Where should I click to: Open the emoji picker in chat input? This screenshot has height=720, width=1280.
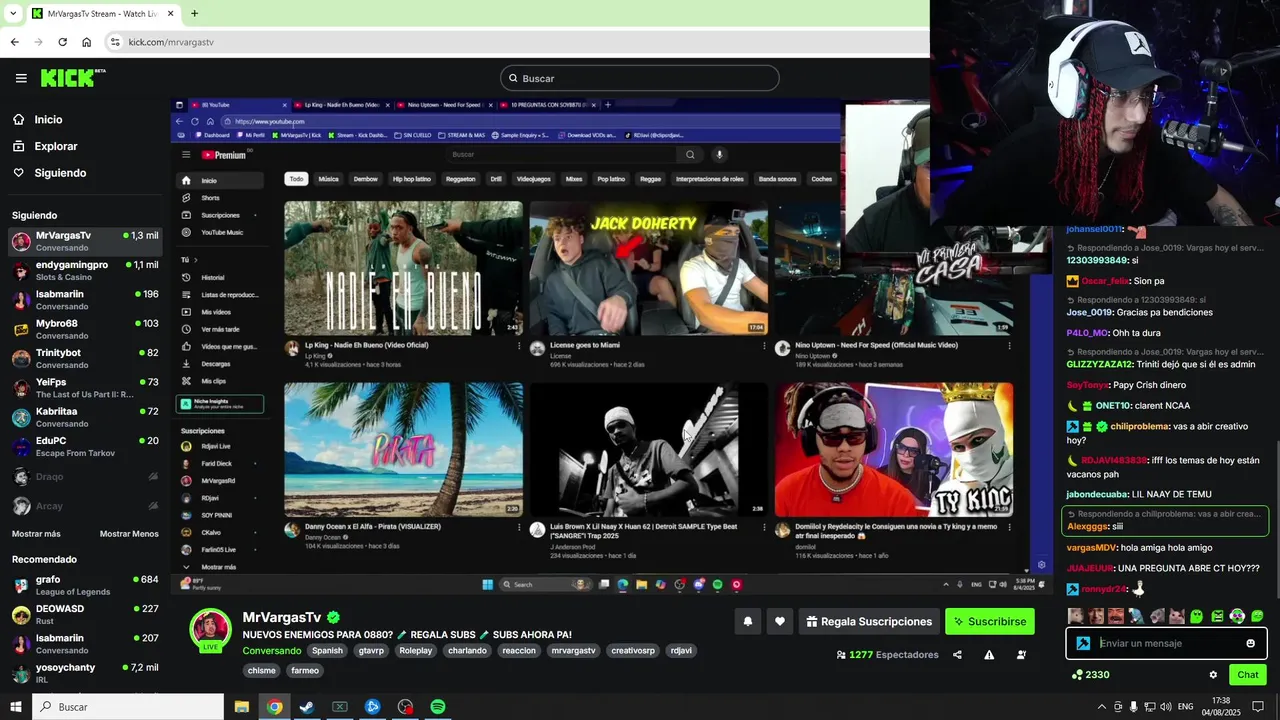coord(1250,643)
